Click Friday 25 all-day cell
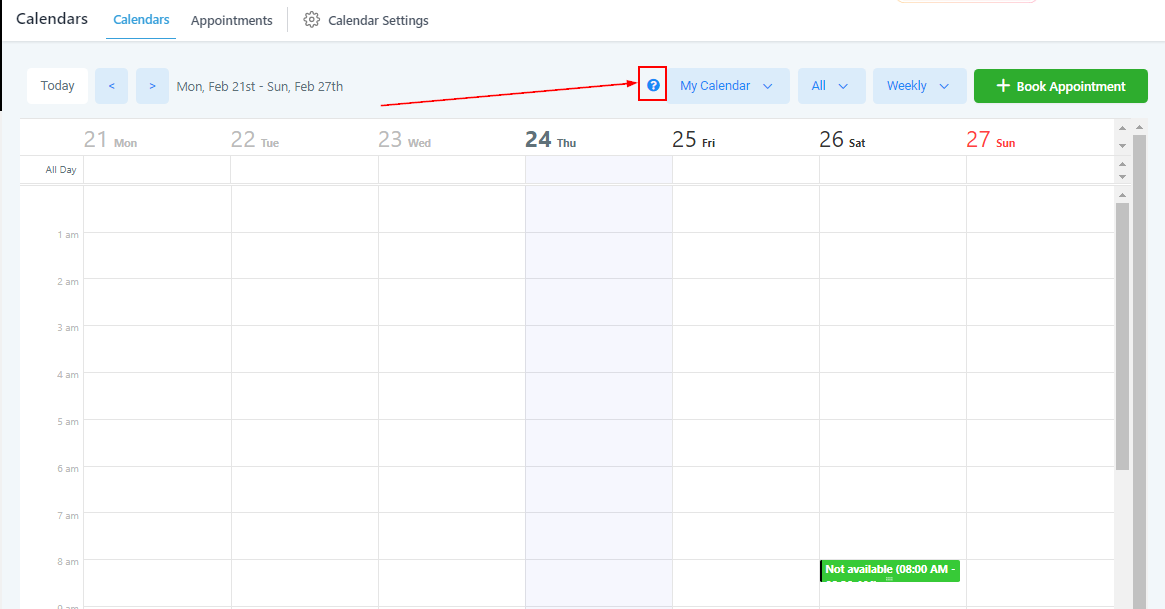Screen dimensions: 1165x609 click(745, 170)
